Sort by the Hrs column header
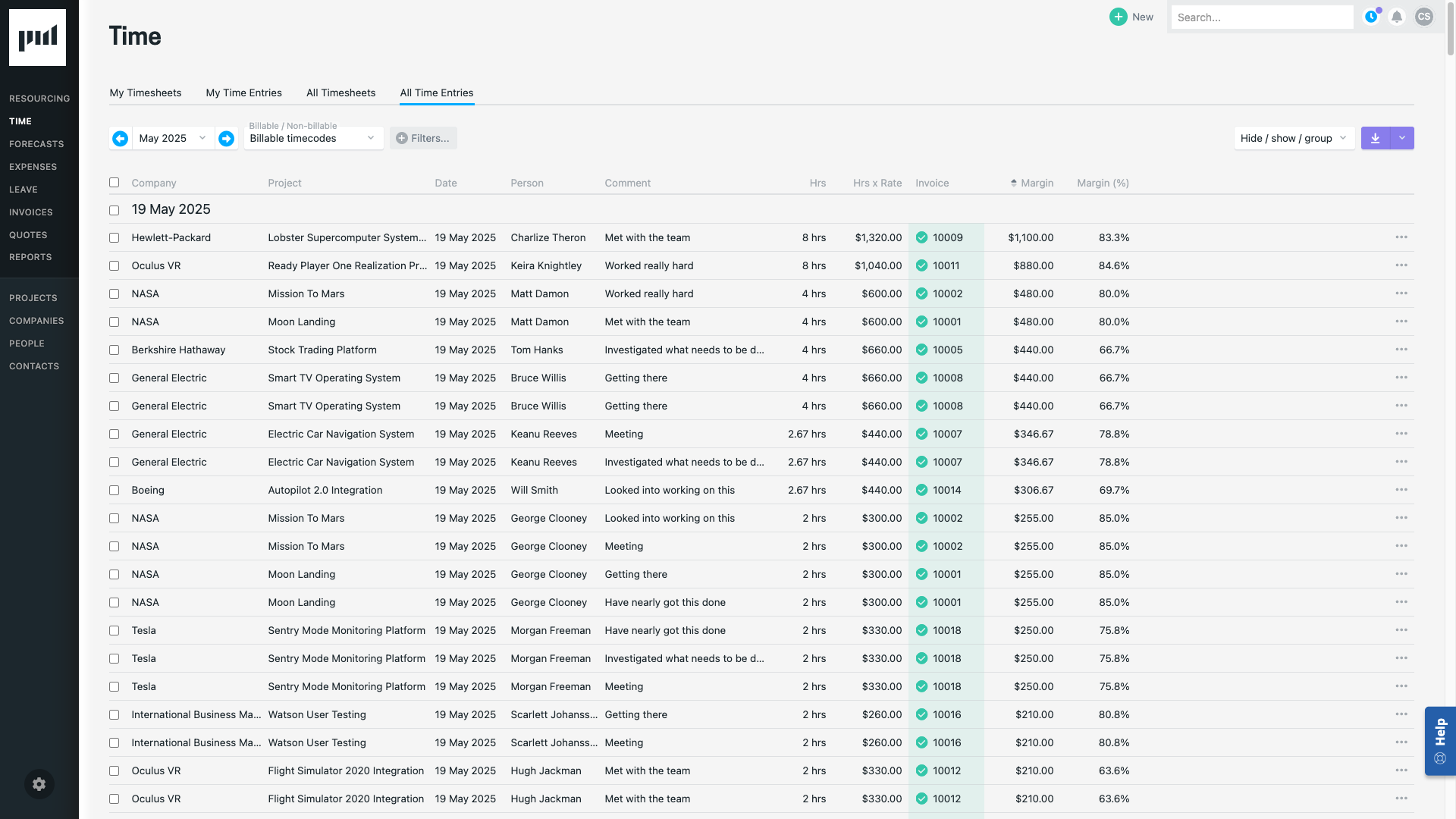Screen dimensions: 1456x819 (817, 183)
